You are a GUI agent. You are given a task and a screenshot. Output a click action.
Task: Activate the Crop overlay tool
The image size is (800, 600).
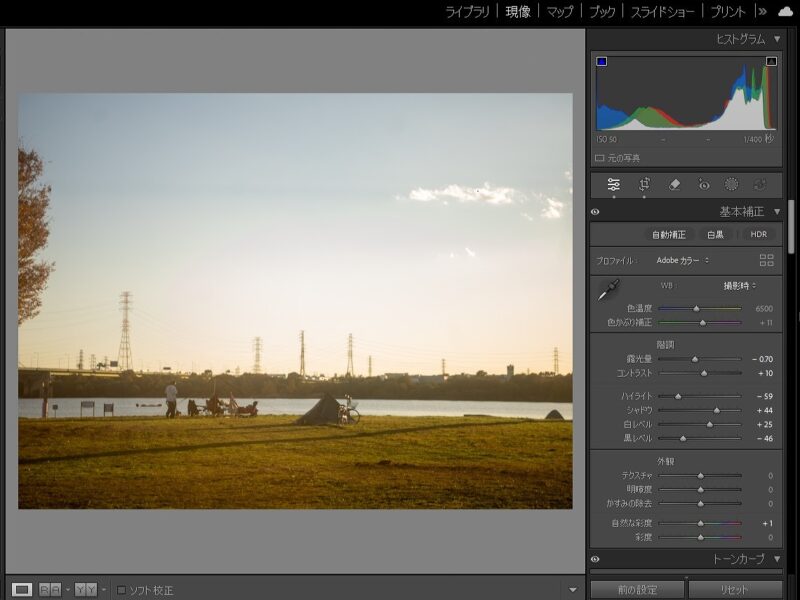(x=644, y=185)
